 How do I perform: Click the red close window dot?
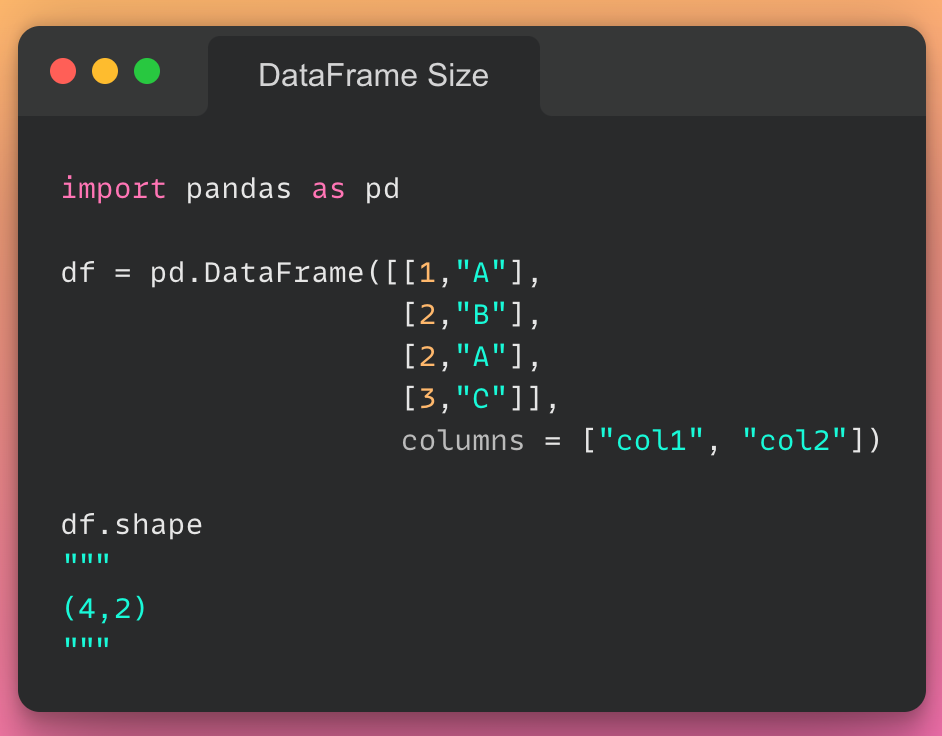click(x=63, y=71)
